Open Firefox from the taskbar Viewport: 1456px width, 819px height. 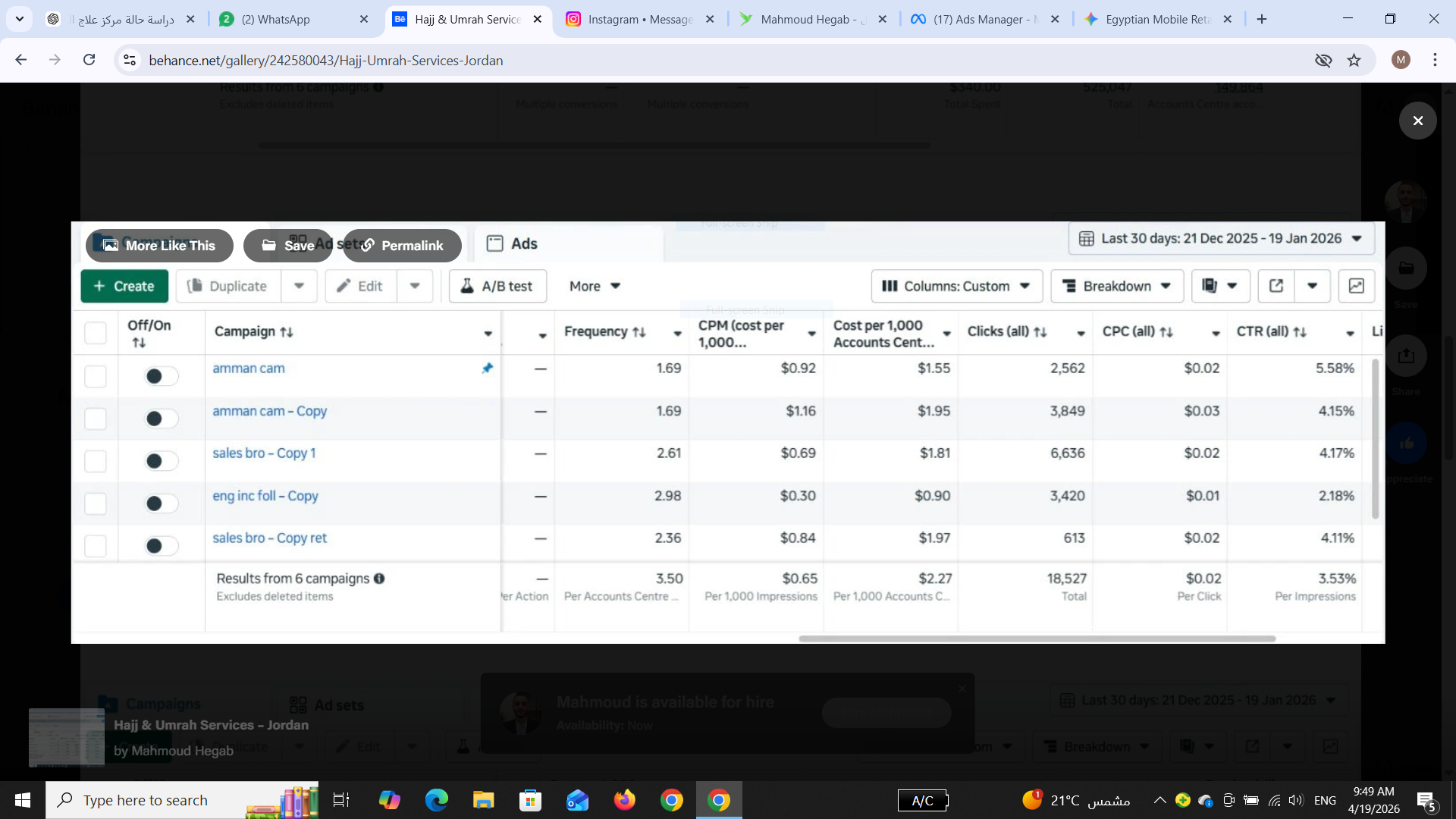(x=624, y=800)
